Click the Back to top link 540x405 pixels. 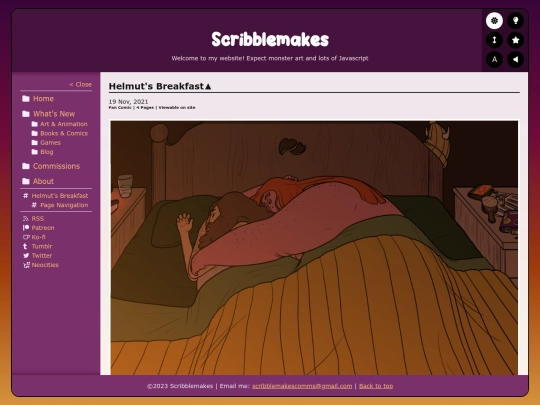click(376, 386)
